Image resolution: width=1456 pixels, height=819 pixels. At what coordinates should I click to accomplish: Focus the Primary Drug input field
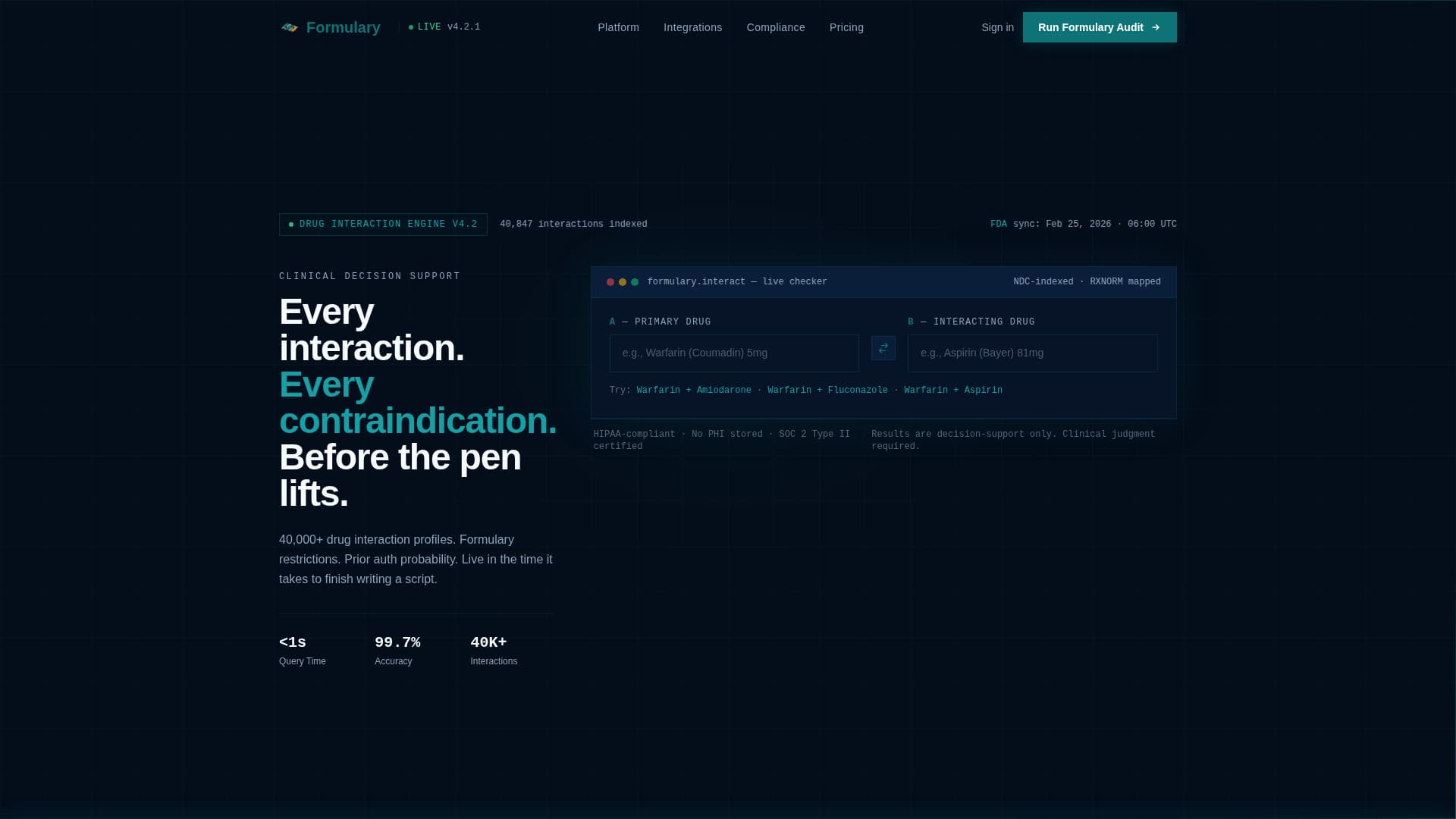coord(734,353)
